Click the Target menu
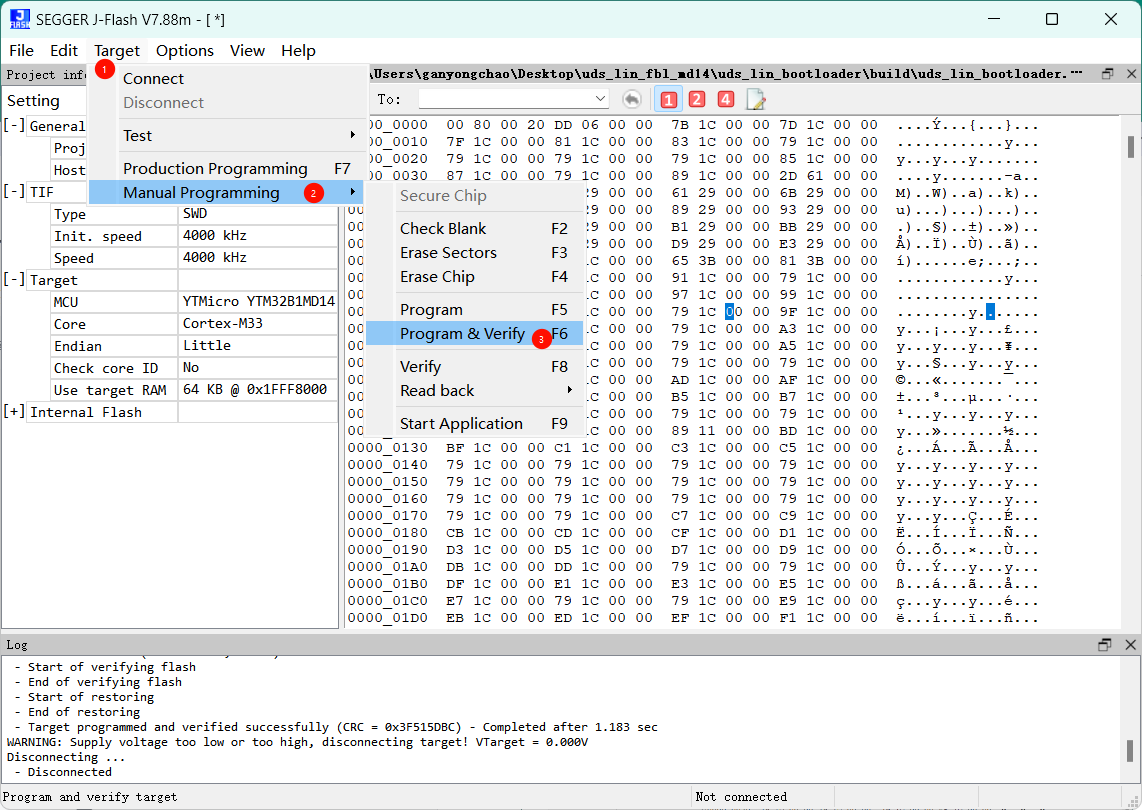1142x810 pixels. pyautogui.click(x=117, y=50)
